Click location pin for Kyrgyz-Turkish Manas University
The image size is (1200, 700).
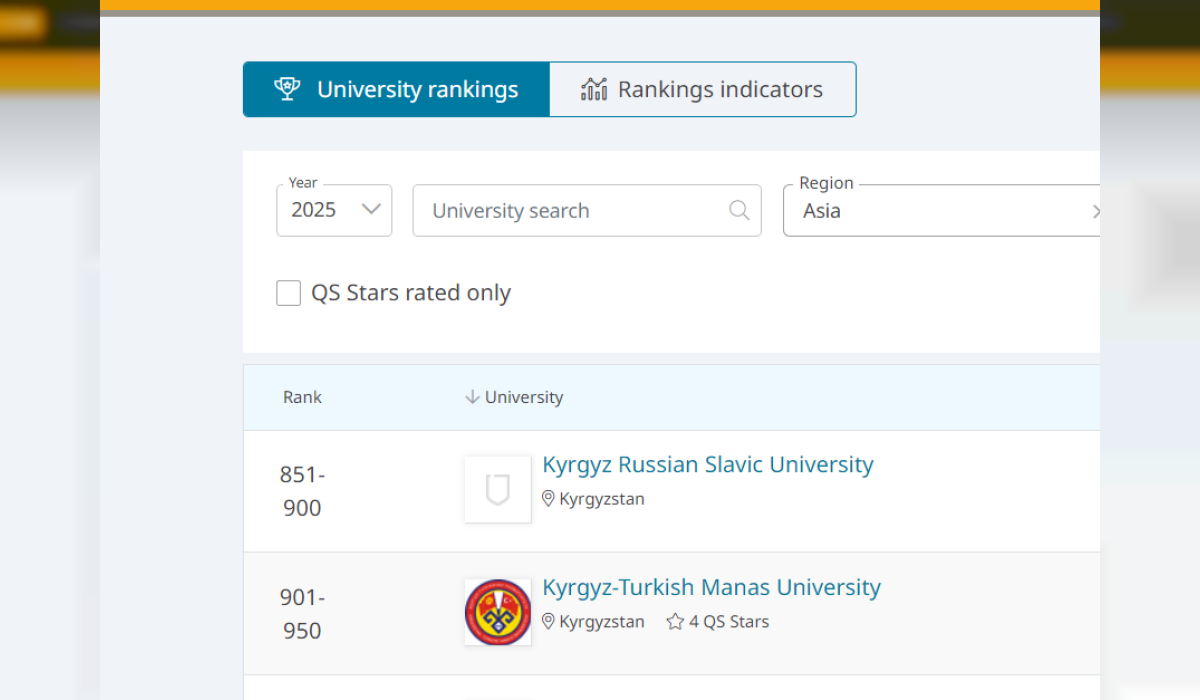[548, 621]
